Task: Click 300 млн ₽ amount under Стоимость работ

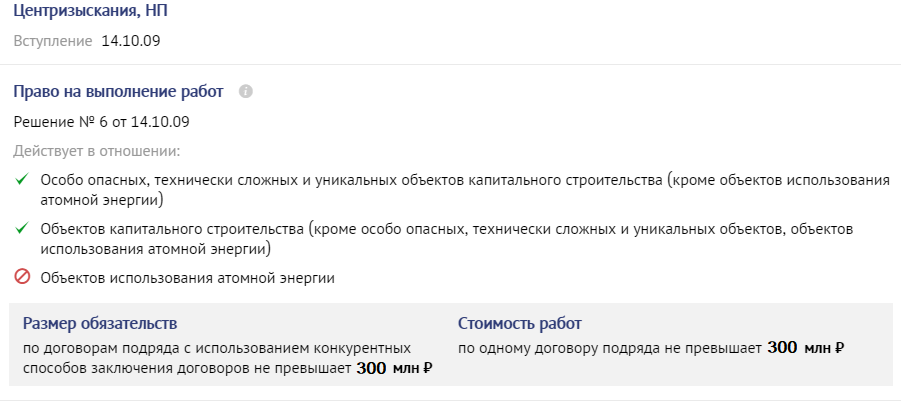Action: click(806, 348)
